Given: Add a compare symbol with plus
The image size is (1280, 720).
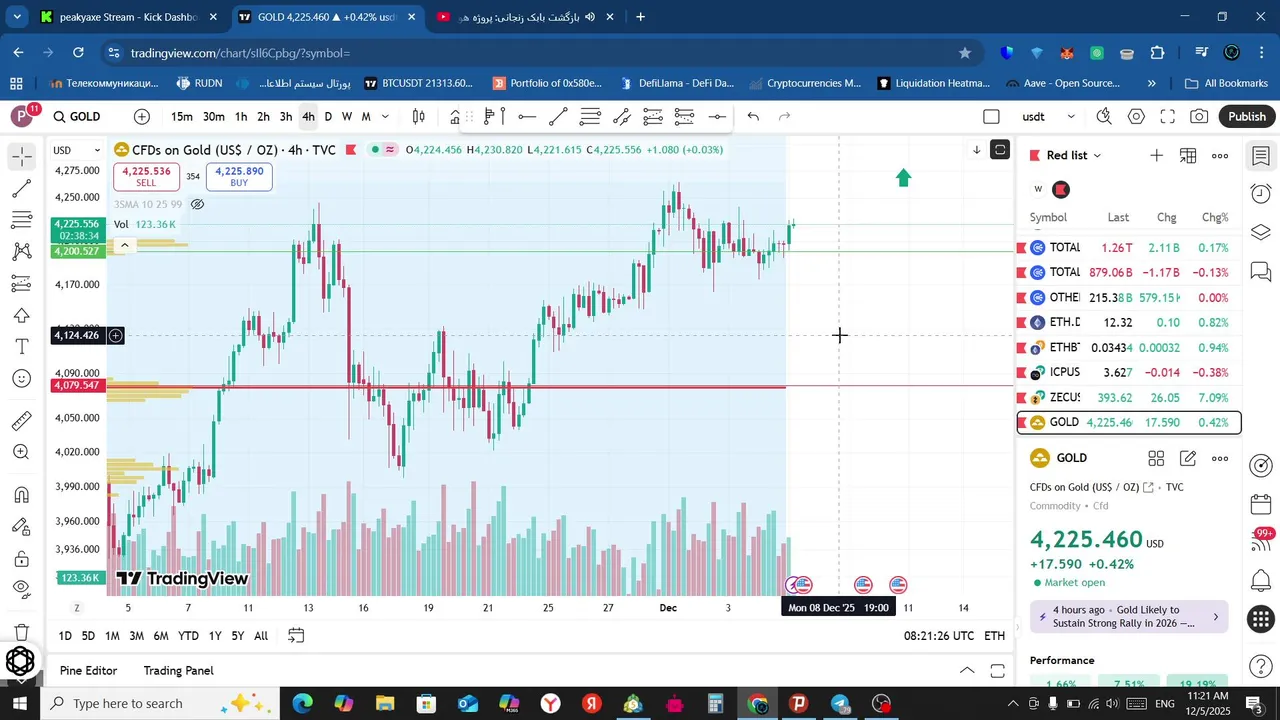Looking at the screenshot, I should point(142,117).
